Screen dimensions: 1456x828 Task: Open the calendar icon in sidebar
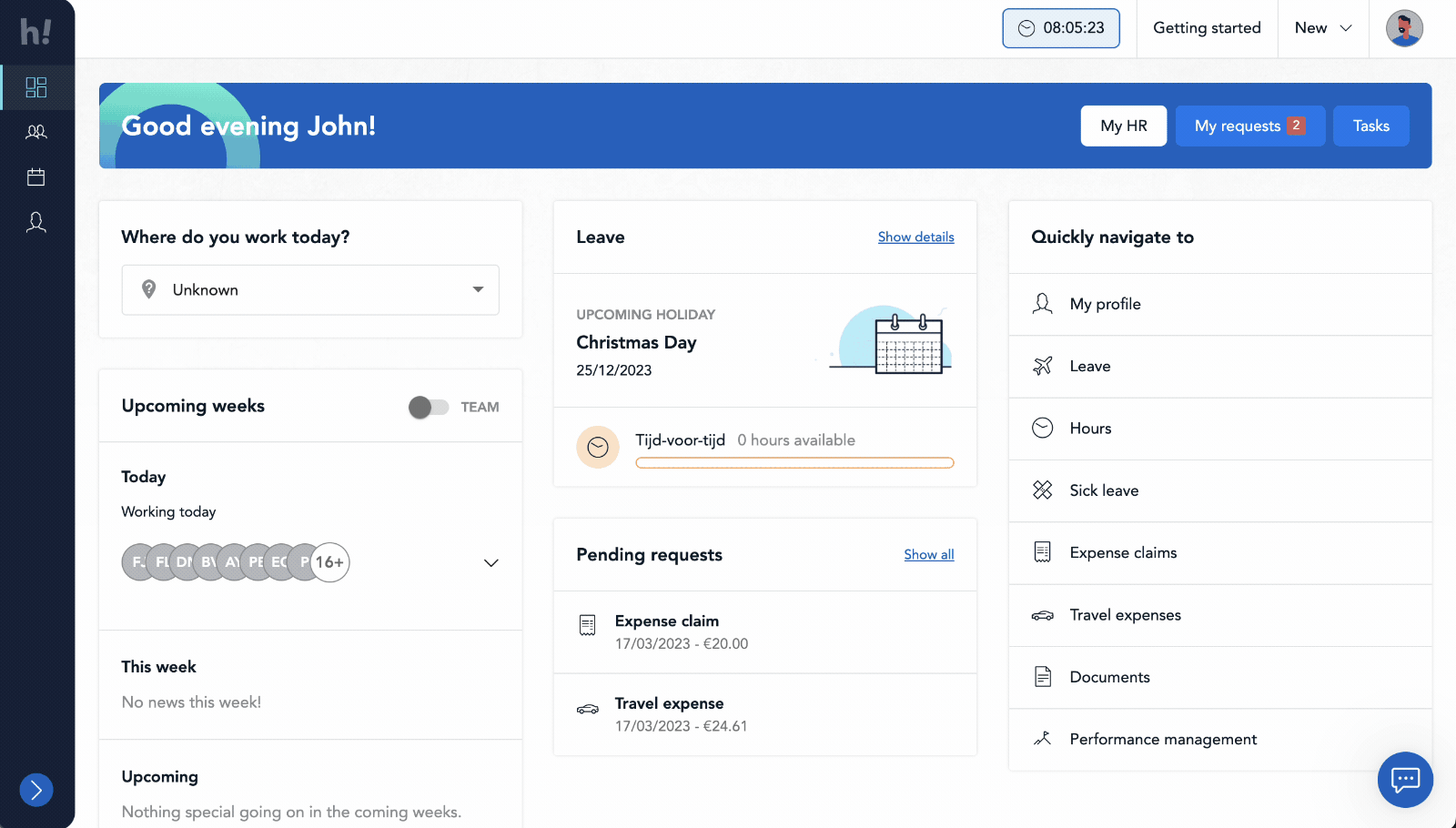coord(36,177)
